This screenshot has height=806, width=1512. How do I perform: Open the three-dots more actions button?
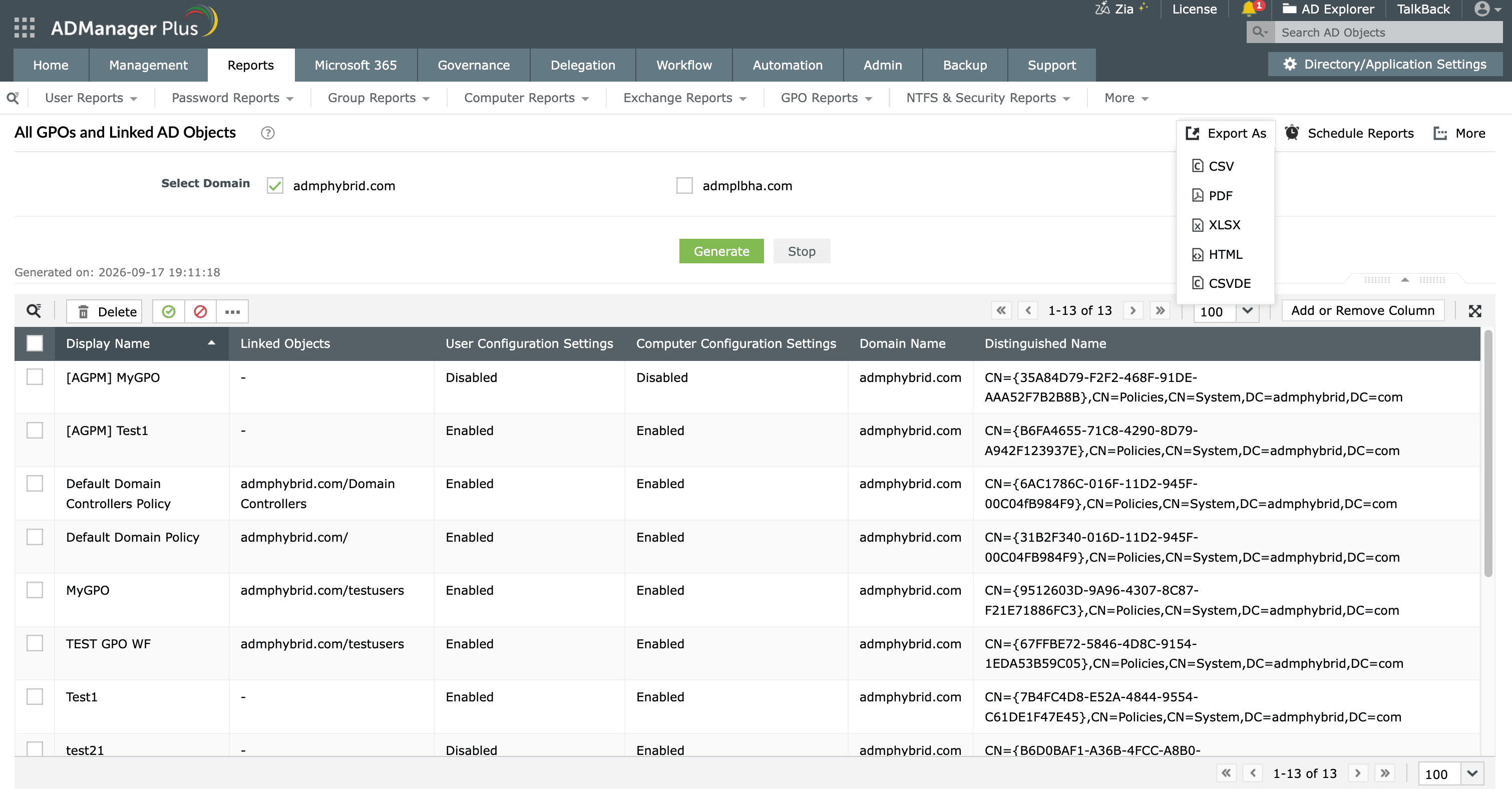click(232, 311)
